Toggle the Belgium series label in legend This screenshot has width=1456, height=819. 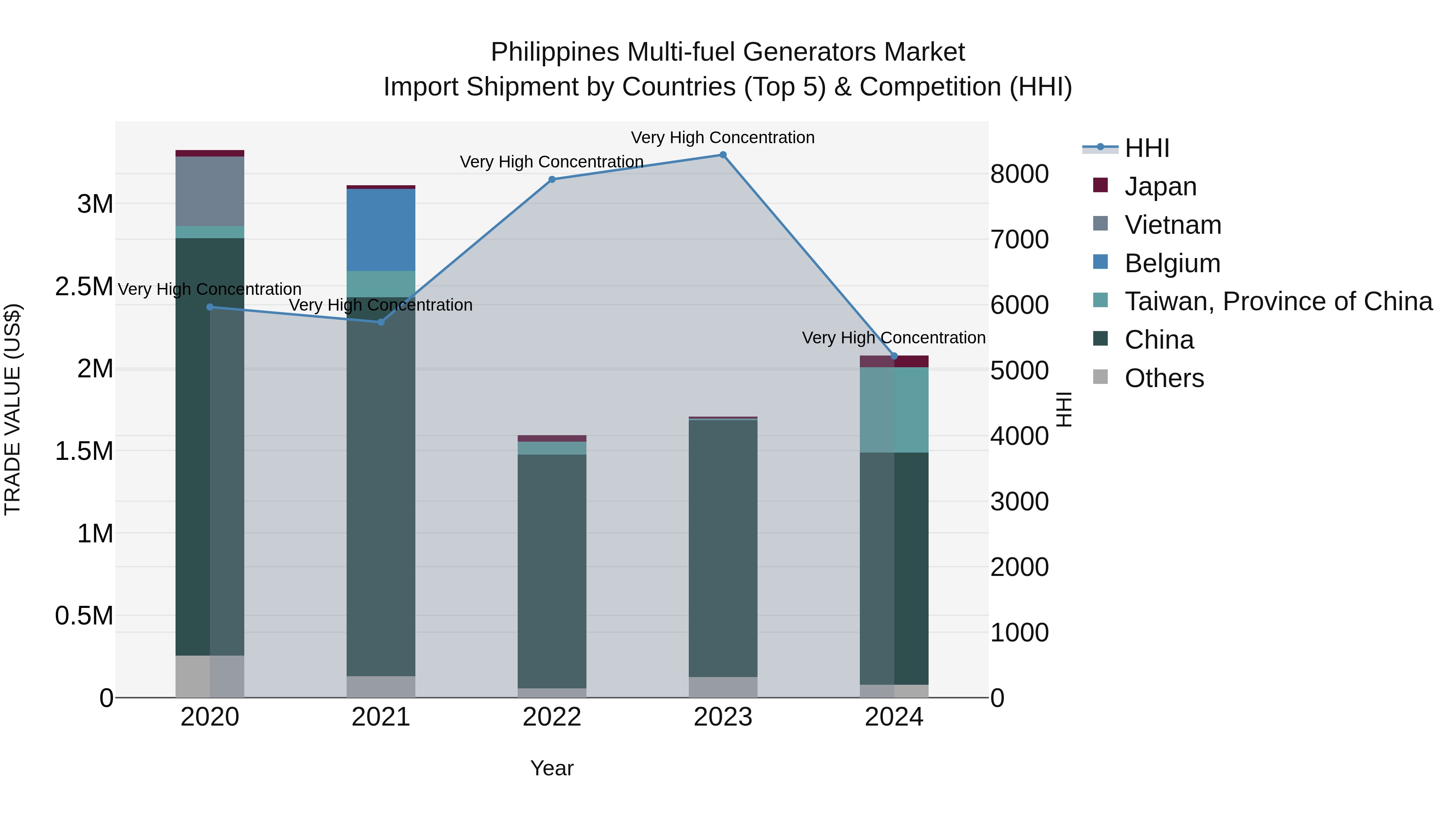tap(1173, 263)
